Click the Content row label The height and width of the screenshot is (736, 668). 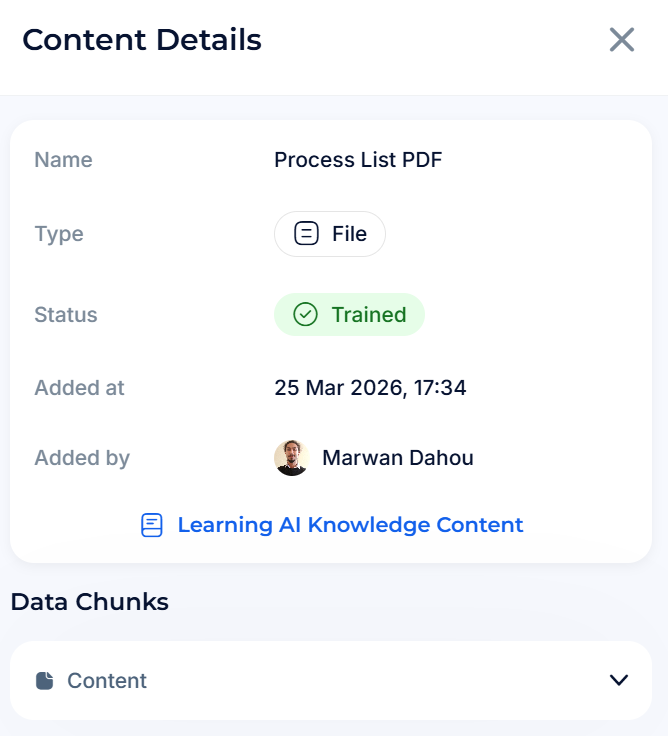click(x=107, y=681)
